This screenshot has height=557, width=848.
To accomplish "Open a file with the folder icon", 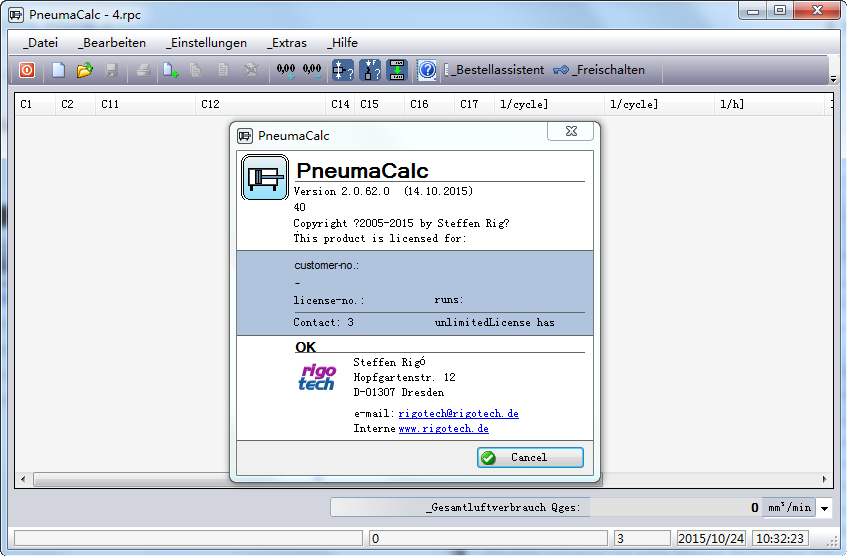I will (x=85, y=70).
